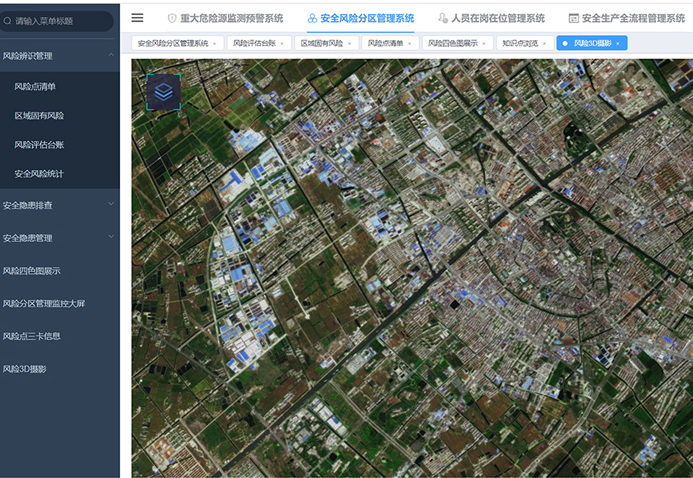This screenshot has height=478, width=693.
Task: Click the 安全生产全流程管理系统 icon
Action: tap(573, 18)
